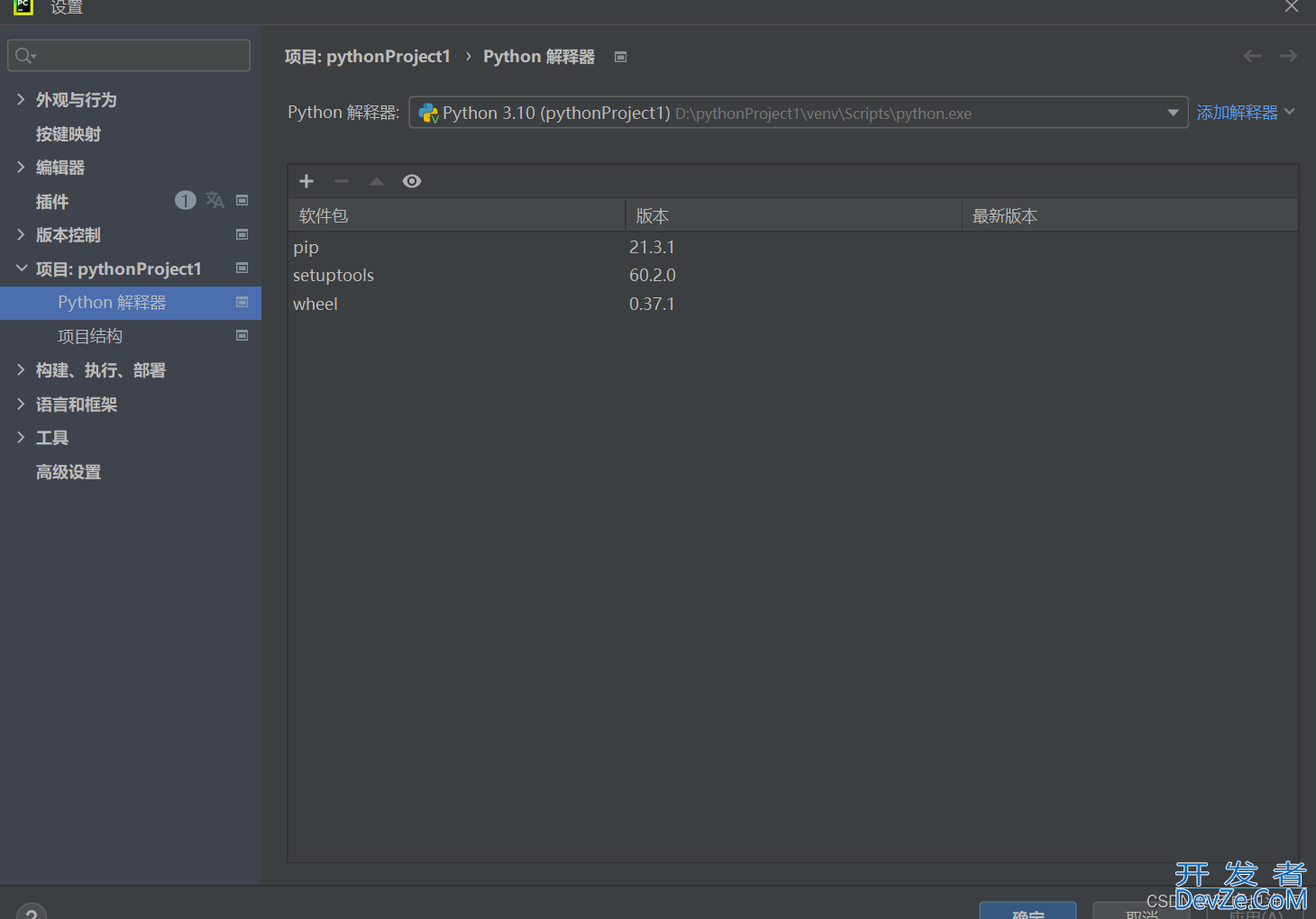Click the back navigation arrow
The width and height of the screenshot is (1316, 919).
(x=1252, y=56)
